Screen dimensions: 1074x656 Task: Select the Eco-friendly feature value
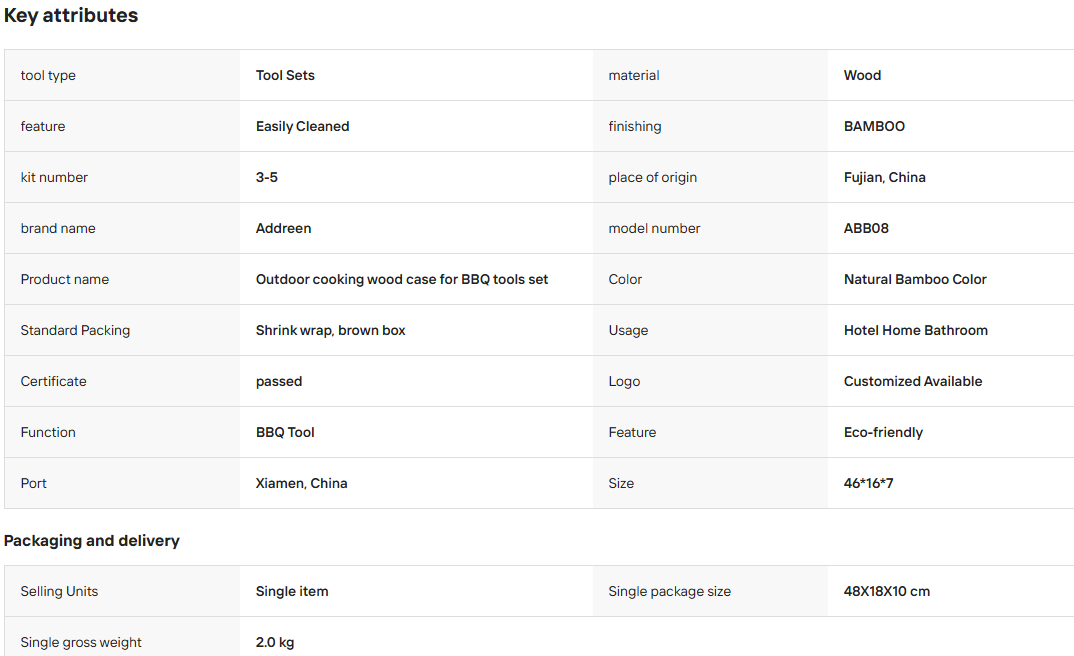click(x=883, y=432)
